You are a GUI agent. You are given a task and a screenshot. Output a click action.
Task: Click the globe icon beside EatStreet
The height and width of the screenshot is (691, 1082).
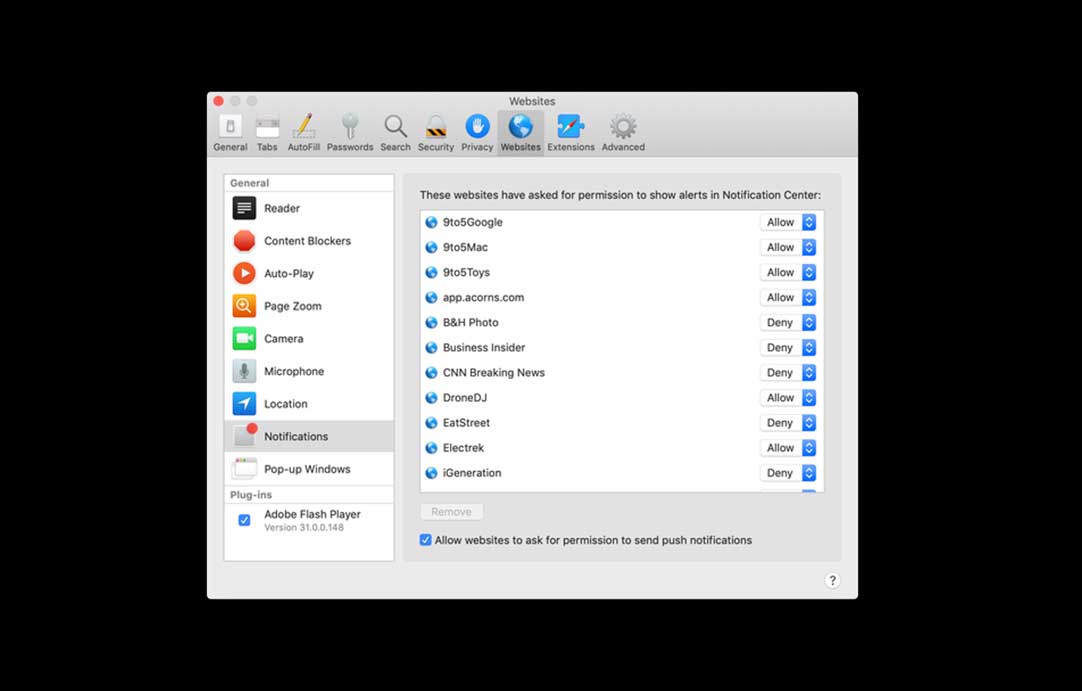tap(431, 423)
